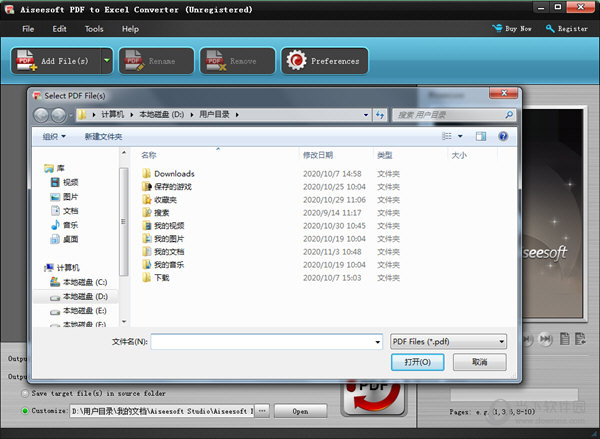Sort by 名称 column header
This screenshot has height=439, width=600.
148,155
